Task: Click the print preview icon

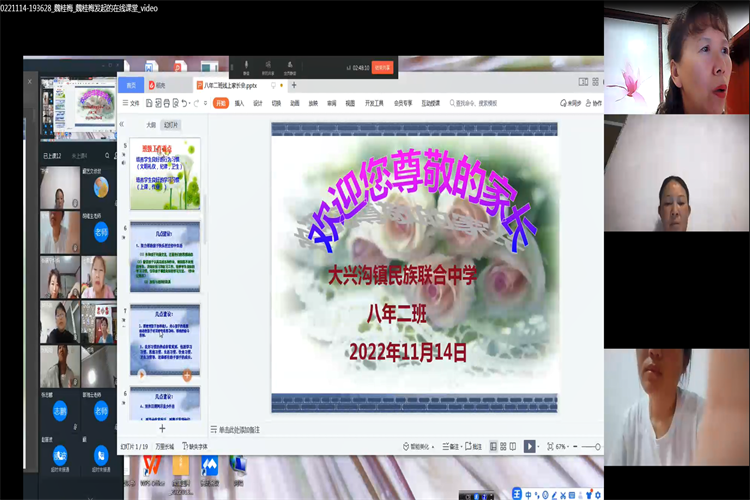Action: (176, 103)
